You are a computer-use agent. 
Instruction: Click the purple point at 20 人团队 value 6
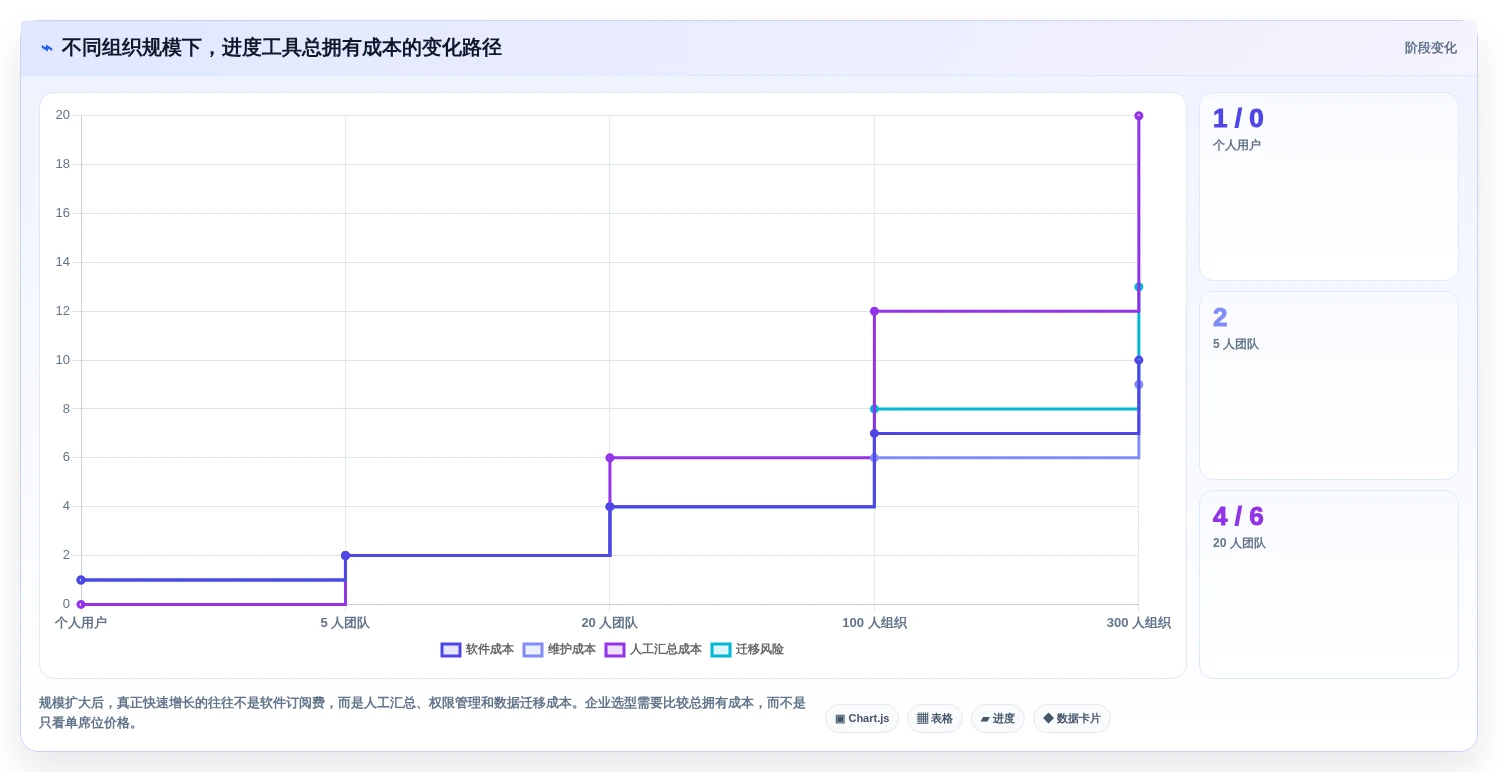coord(610,458)
